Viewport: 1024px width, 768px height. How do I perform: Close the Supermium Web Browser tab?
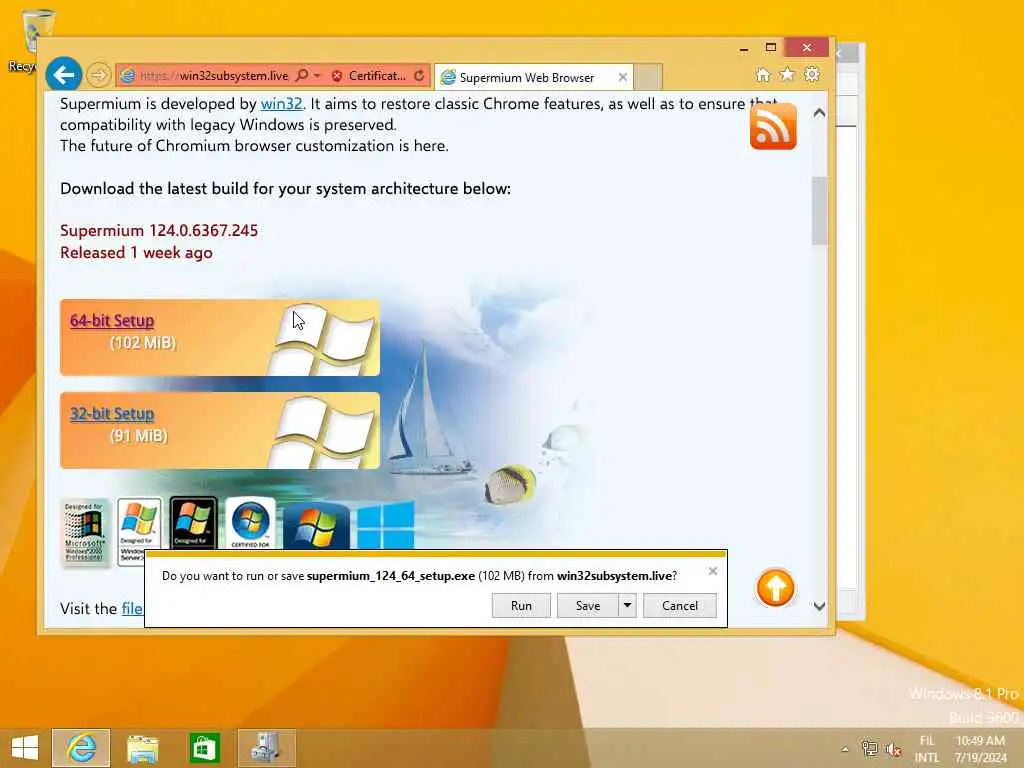[622, 77]
